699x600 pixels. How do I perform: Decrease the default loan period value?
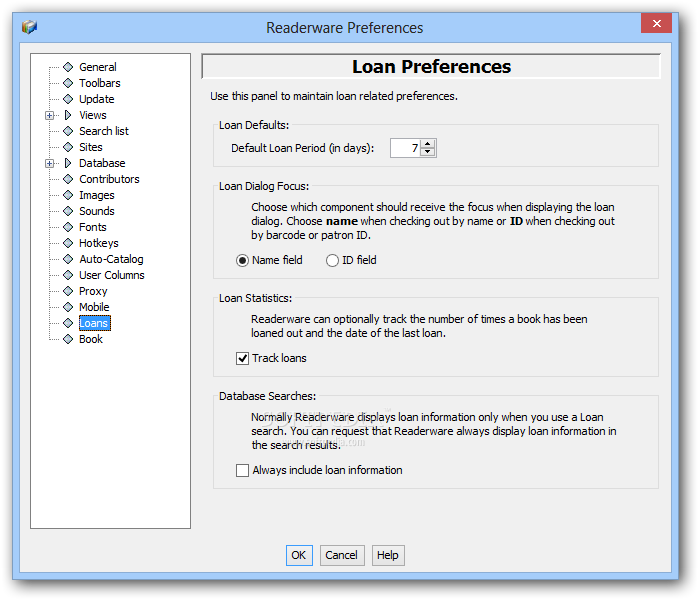pyautogui.click(x=428, y=152)
